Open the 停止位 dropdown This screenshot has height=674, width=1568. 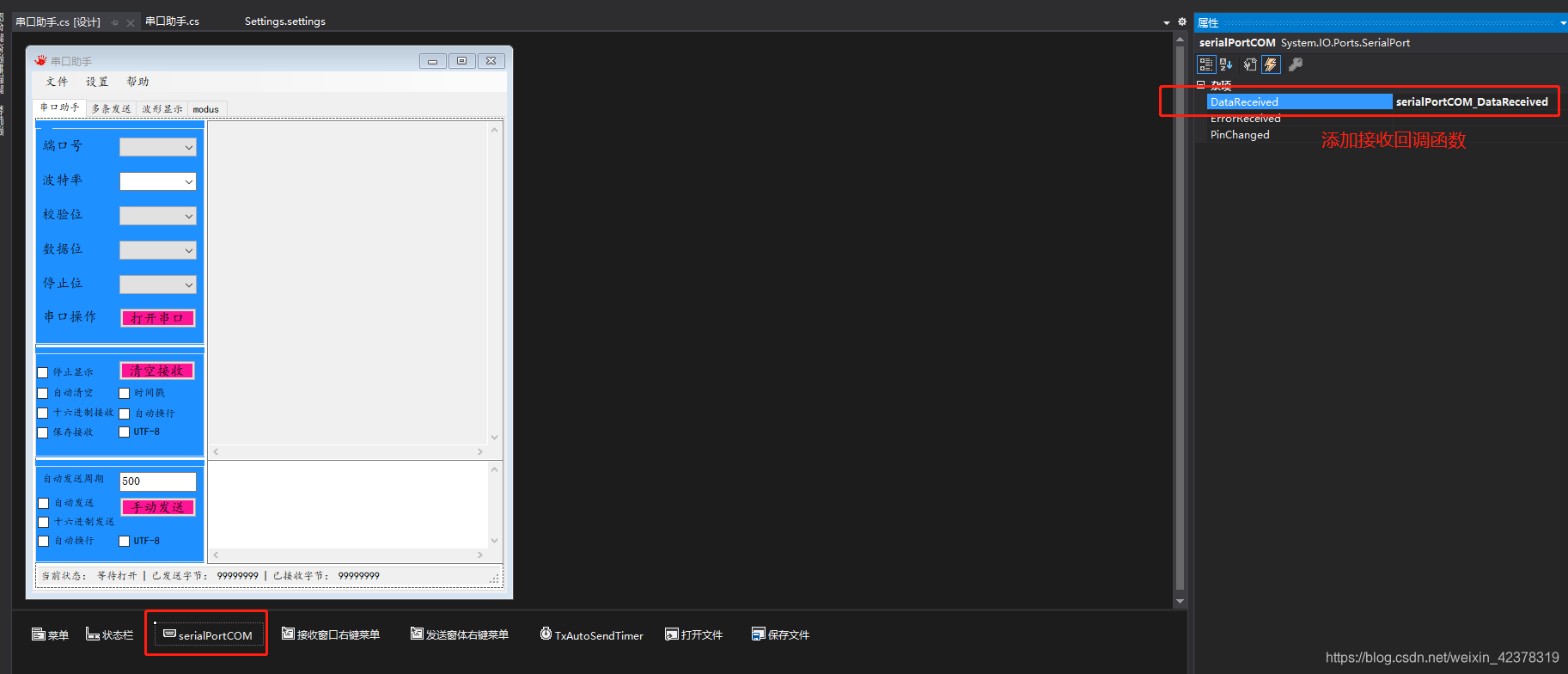click(158, 285)
